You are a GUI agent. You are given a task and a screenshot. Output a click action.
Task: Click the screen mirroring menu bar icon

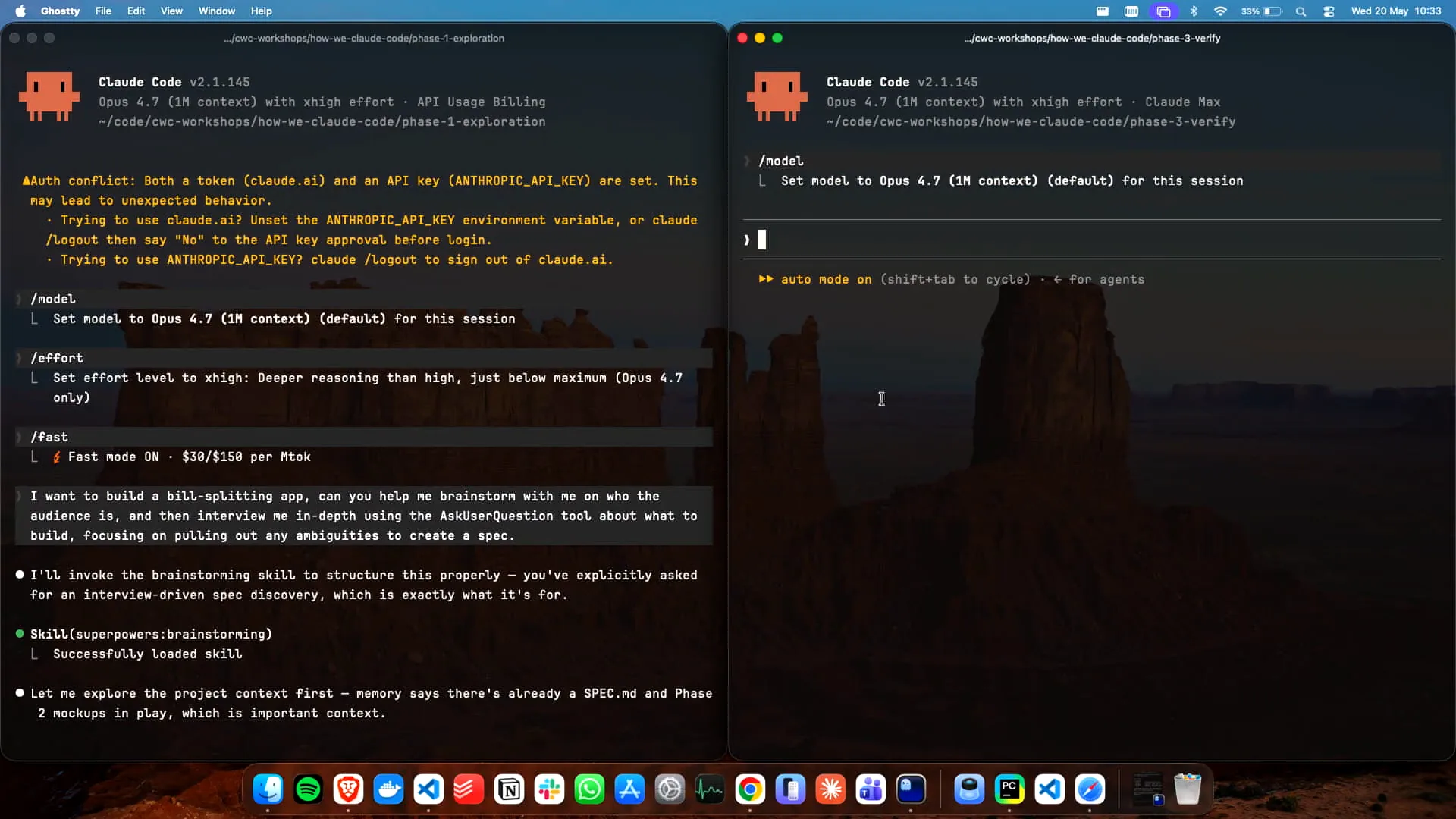coord(1163,11)
